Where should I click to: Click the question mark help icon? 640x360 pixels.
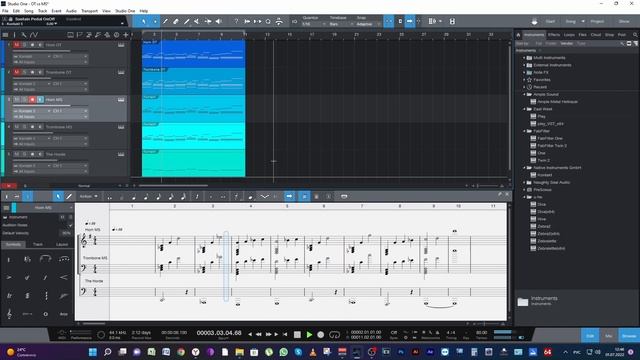pos(236,21)
